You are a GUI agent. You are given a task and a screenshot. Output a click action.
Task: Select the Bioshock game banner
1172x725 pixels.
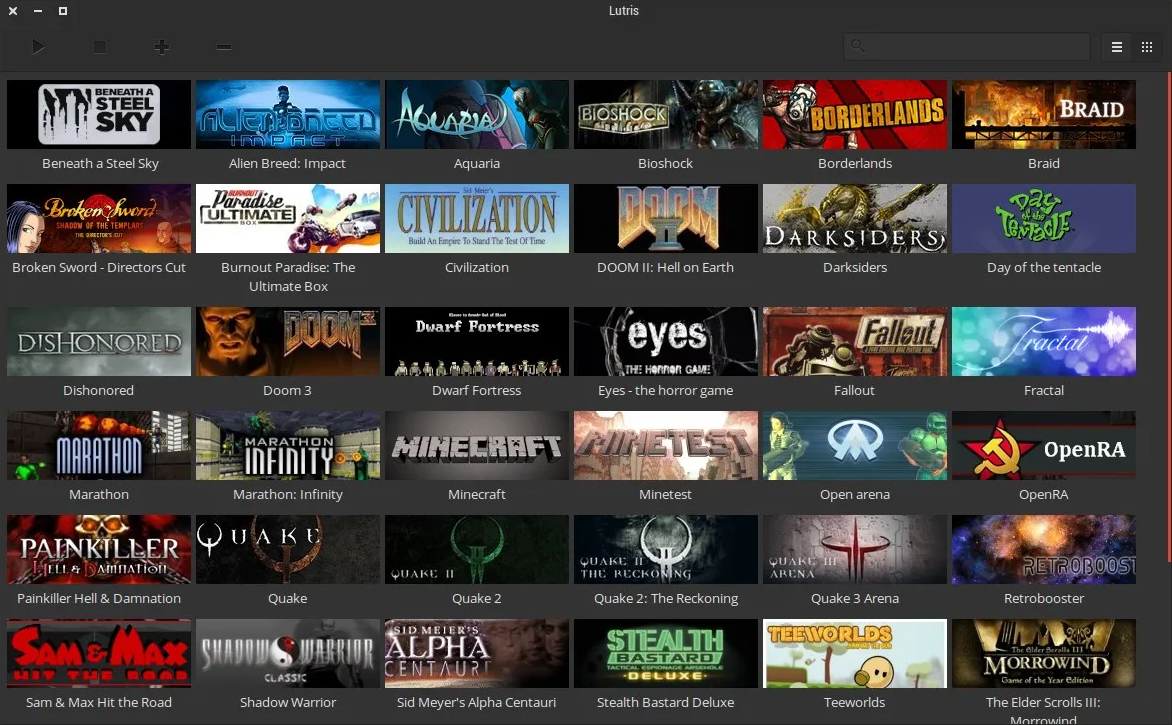[666, 114]
